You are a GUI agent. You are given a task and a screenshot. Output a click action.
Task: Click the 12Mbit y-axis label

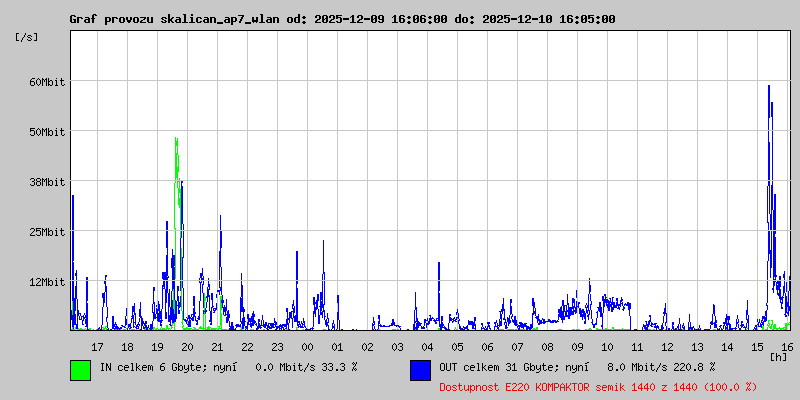pyautogui.click(x=47, y=282)
